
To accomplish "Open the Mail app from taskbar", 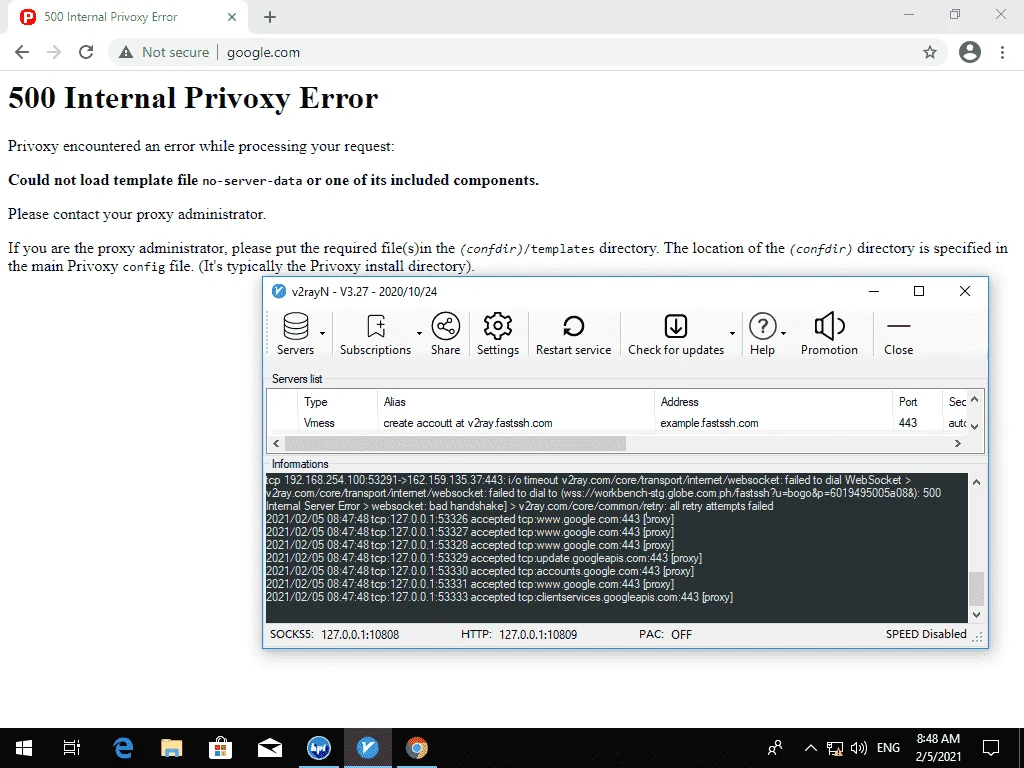I will pyautogui.click(x=270, y=748).
